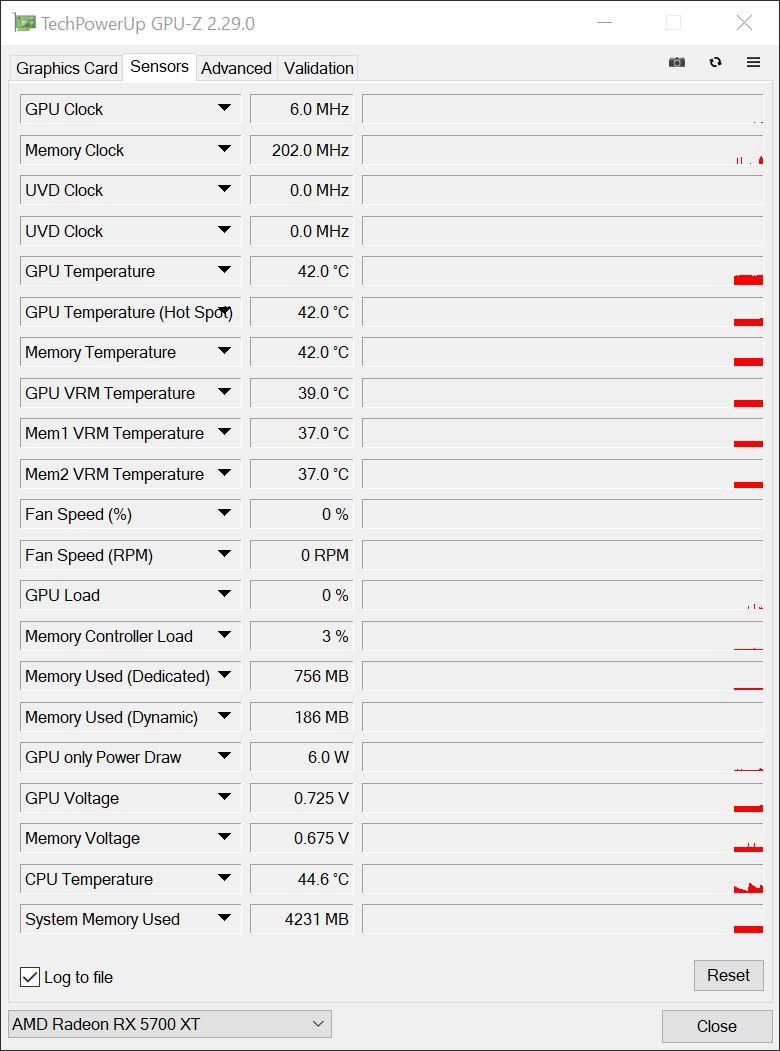Open GPU Voltage sensor options arrow
The width and height of the screenshot is (780, 1051).
225,798
